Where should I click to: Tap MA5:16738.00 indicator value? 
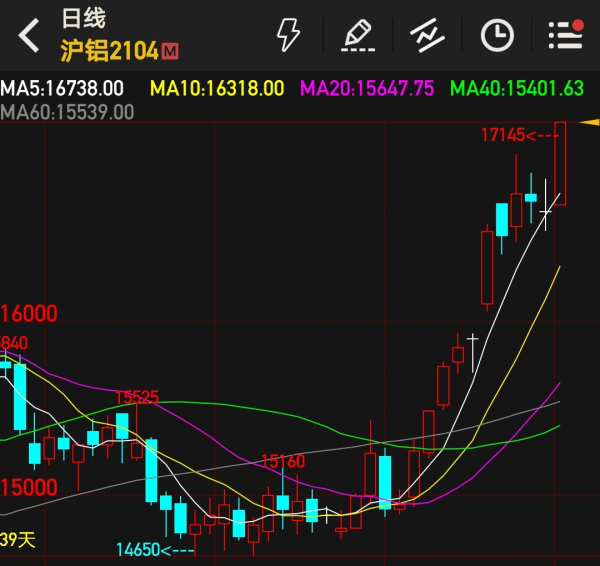pyautogui.click(x=62, y=88)
